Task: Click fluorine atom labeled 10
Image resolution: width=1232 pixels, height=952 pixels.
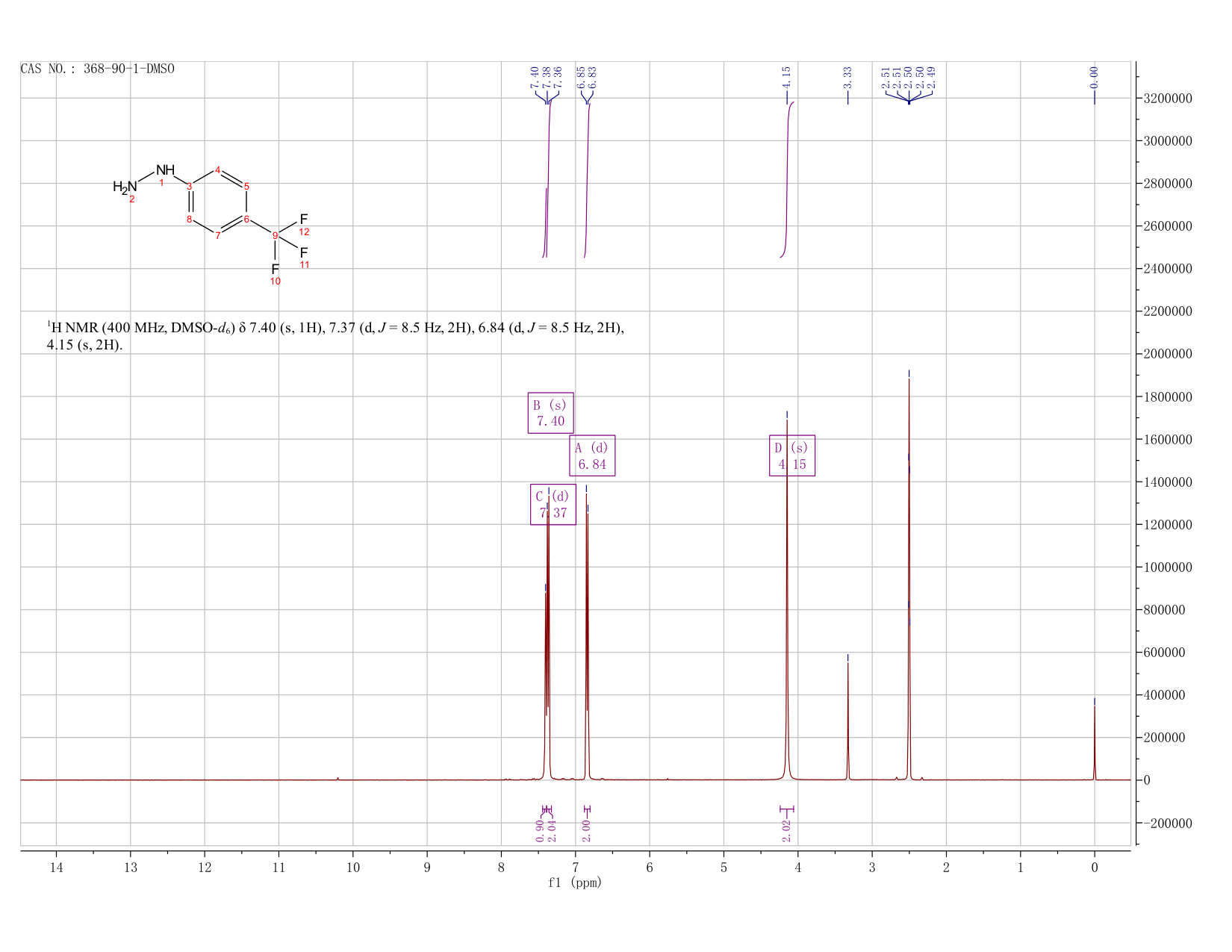Action: (x=276, y=268)
